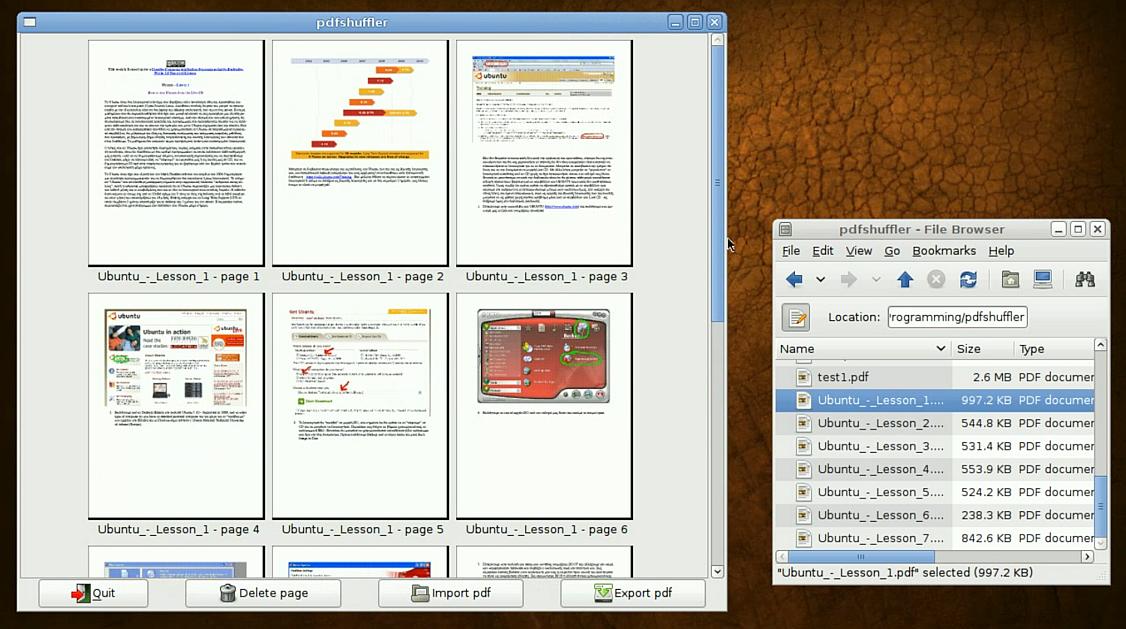The width and height of the screenshot is (1126, 629).
Task: Reload the folder with Refresh icon
Action: pyautogui.click(x=968, y=279)
